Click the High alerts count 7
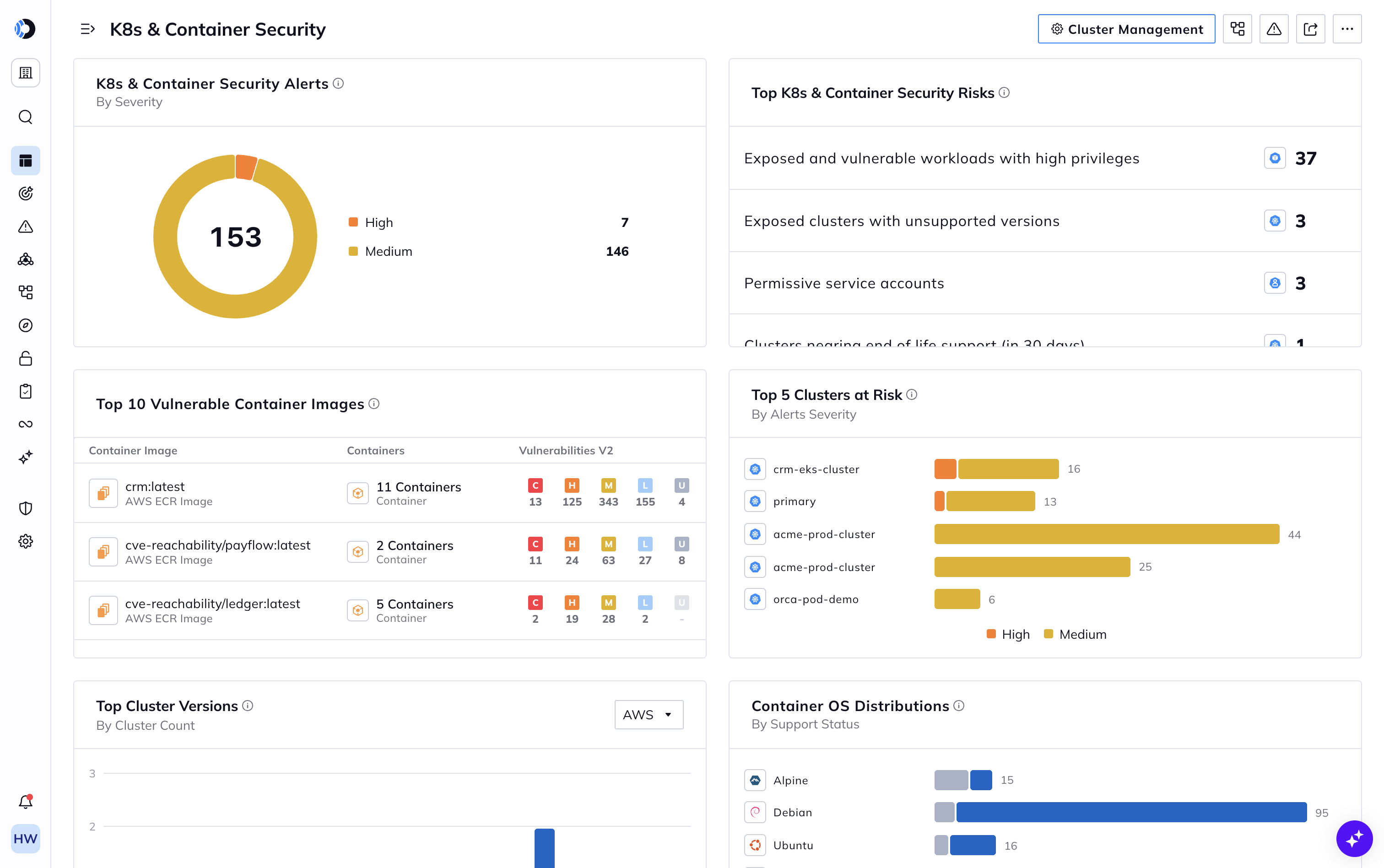This screenshot has height=868, width=1384. tap(625, 222)
